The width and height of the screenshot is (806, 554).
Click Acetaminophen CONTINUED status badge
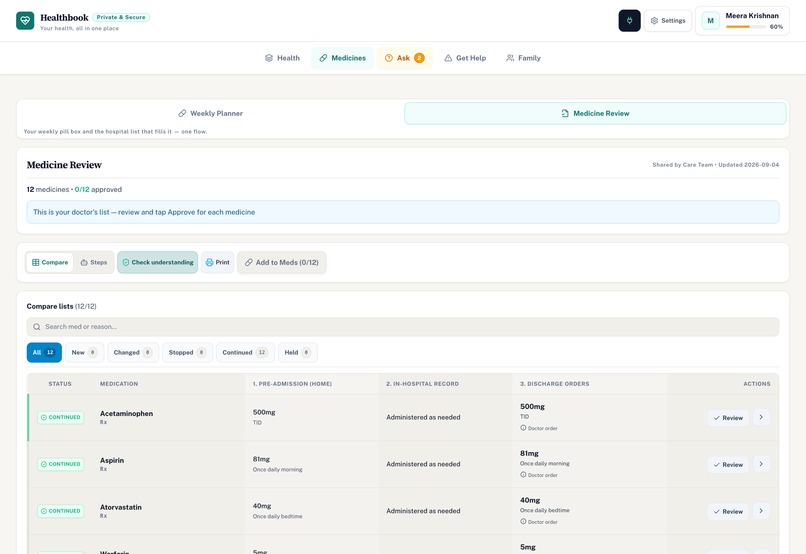61,417
